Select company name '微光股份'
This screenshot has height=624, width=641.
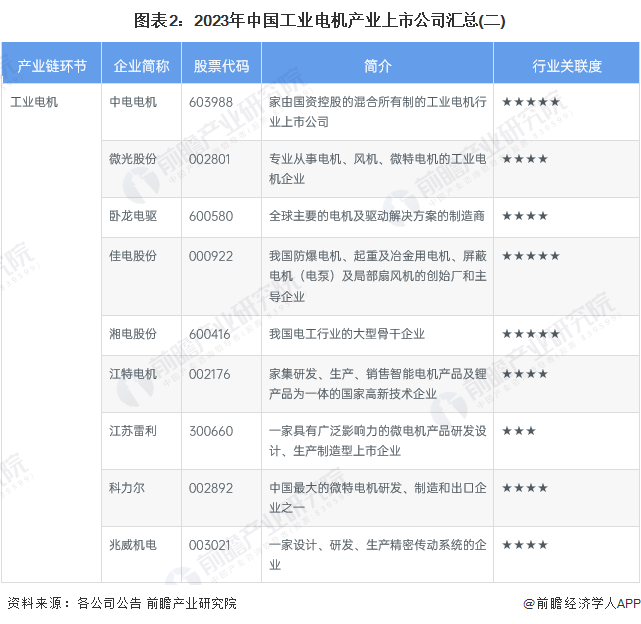point(133,159)
